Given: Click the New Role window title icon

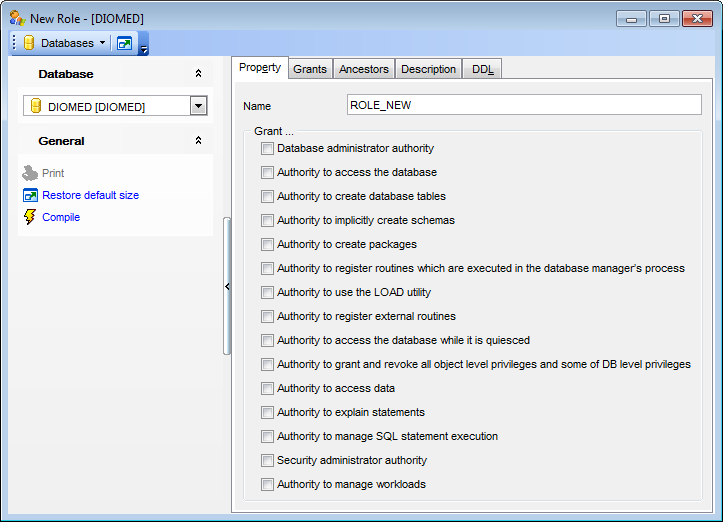Looking at the screenshot, I should pos(18,18).
